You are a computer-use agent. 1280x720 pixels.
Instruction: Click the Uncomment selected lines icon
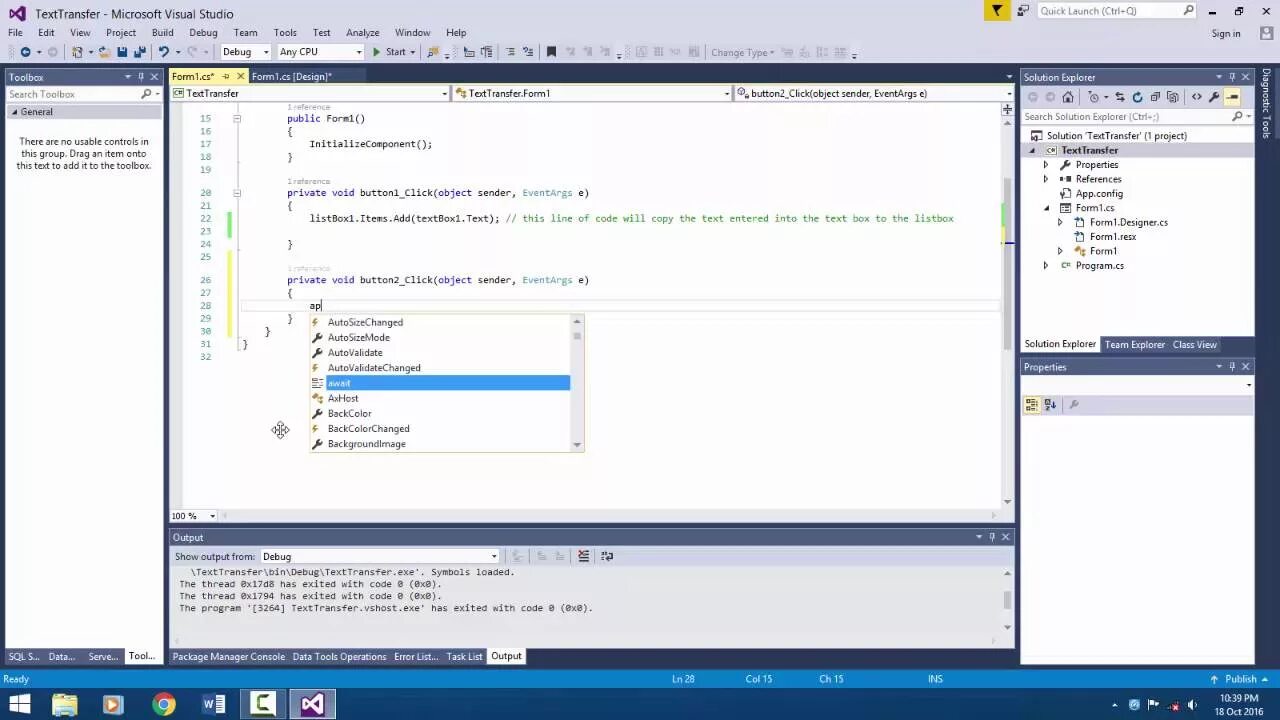pos(527,52)
